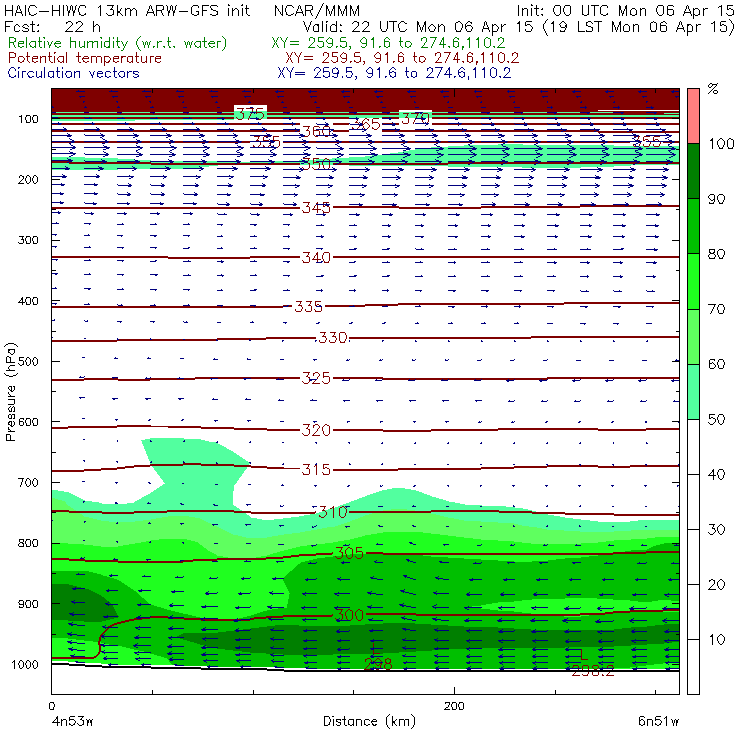Image resolution: width=740 pixels, height=740 pixels.
Task: Select the blue 'Circulation vectors' legend label
Action: (x=74, y=73)
